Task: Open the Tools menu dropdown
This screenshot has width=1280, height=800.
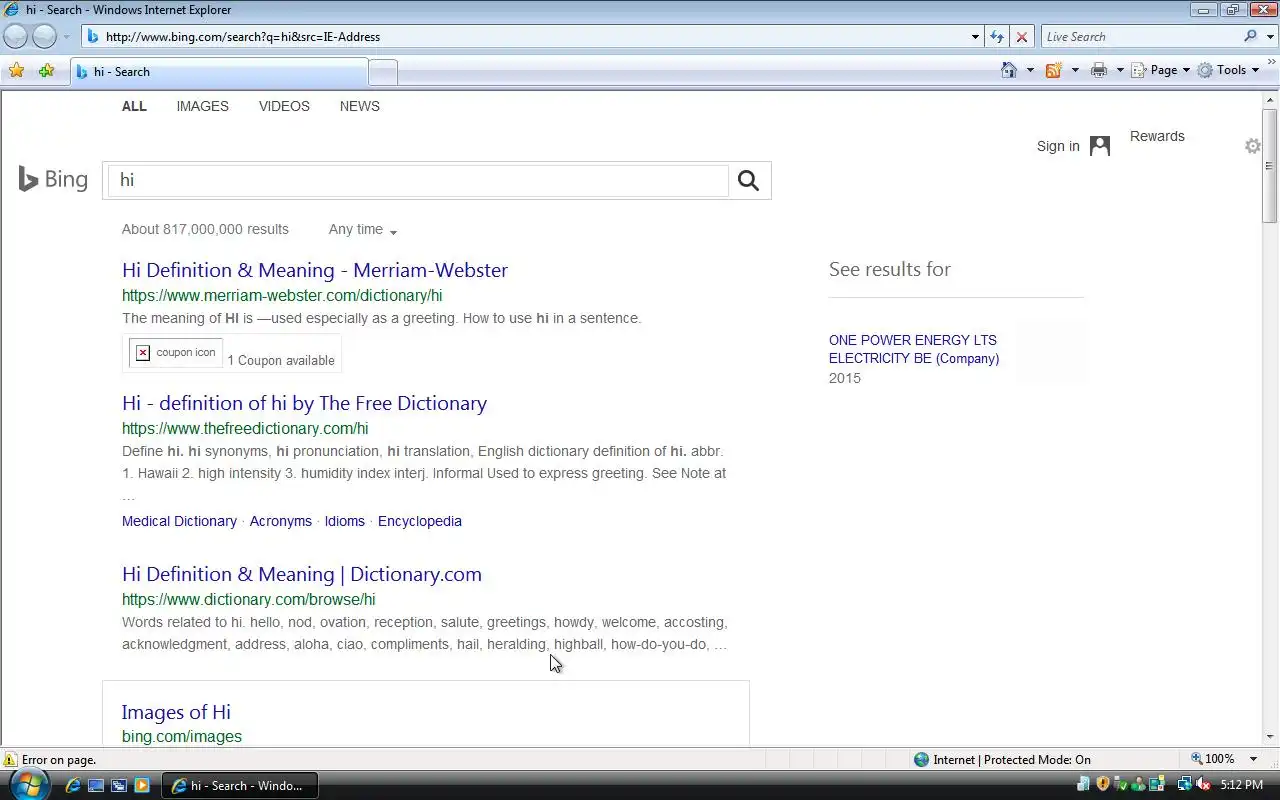Action: pyautogui.click(x=1229, y=70)
